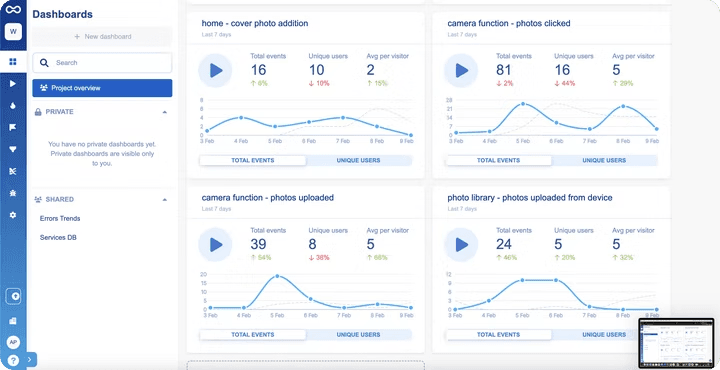Open the flag icon in sidebar
The image size is (720, 370).
click(x=13, y=127)
